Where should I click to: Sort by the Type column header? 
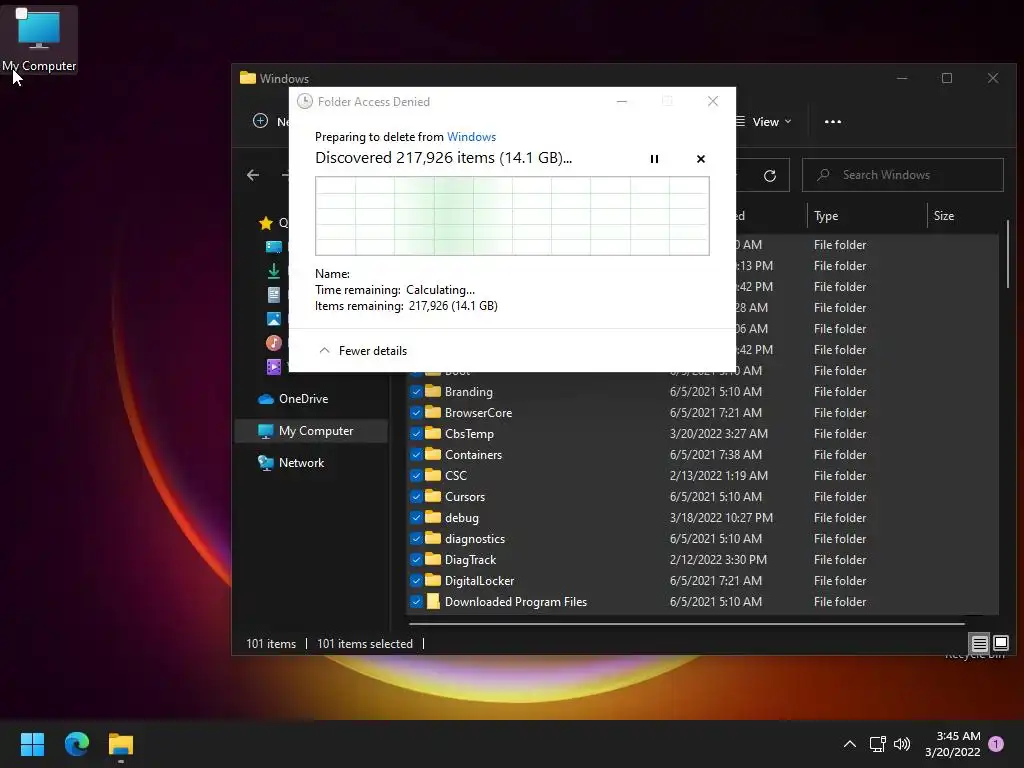point(825,216)
